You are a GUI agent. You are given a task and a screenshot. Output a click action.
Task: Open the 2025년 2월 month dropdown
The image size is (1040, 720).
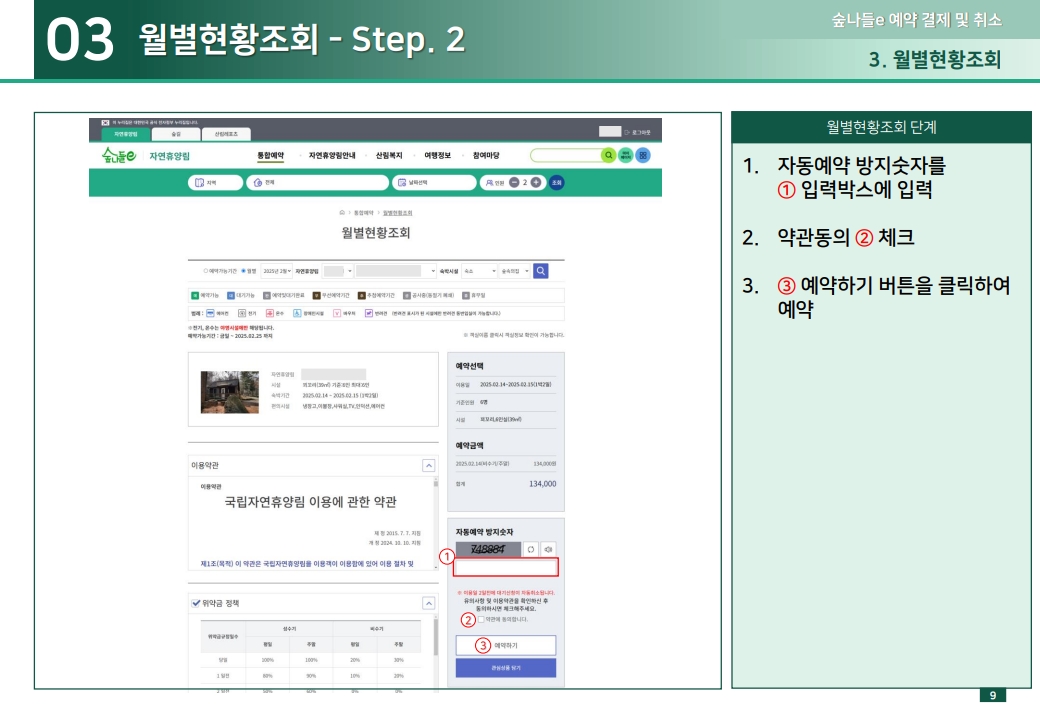pyautogui.click(x=276, y=271)
